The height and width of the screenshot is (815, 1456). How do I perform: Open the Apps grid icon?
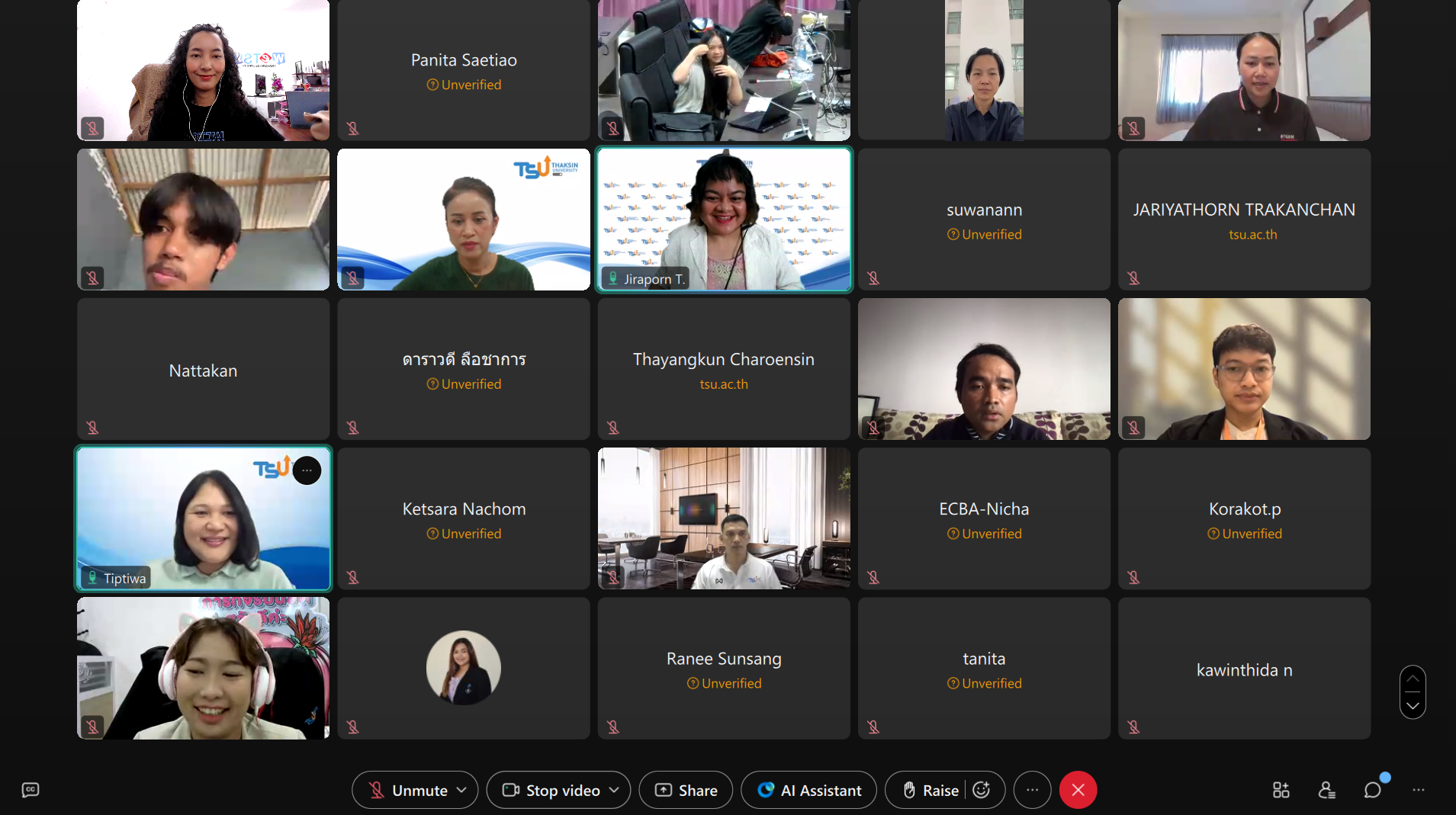coord(1281,790)
